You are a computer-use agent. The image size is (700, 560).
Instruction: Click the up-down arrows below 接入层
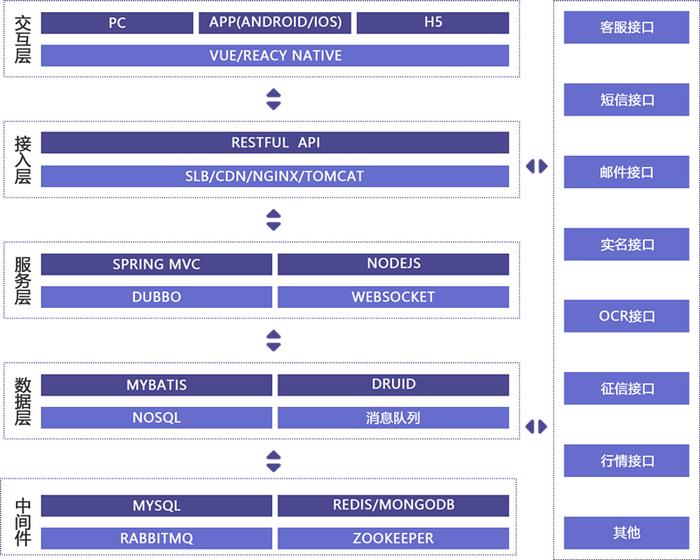pos(273,220)
